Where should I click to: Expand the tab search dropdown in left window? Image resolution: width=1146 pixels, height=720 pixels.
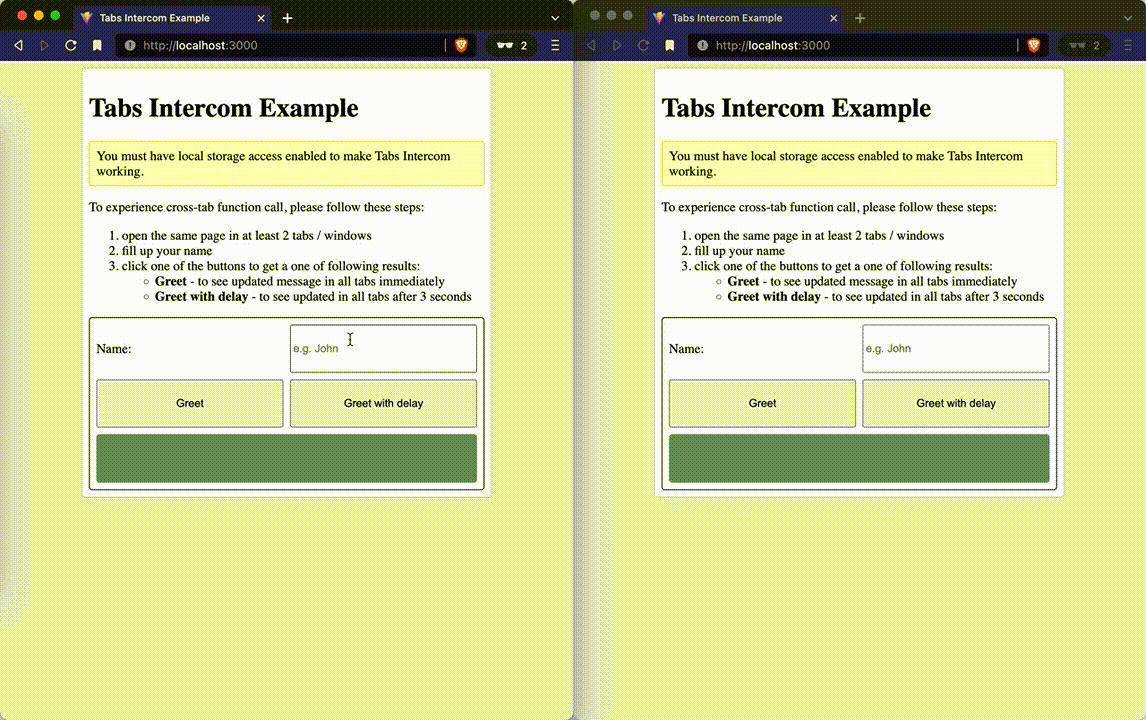click(555, 18)
